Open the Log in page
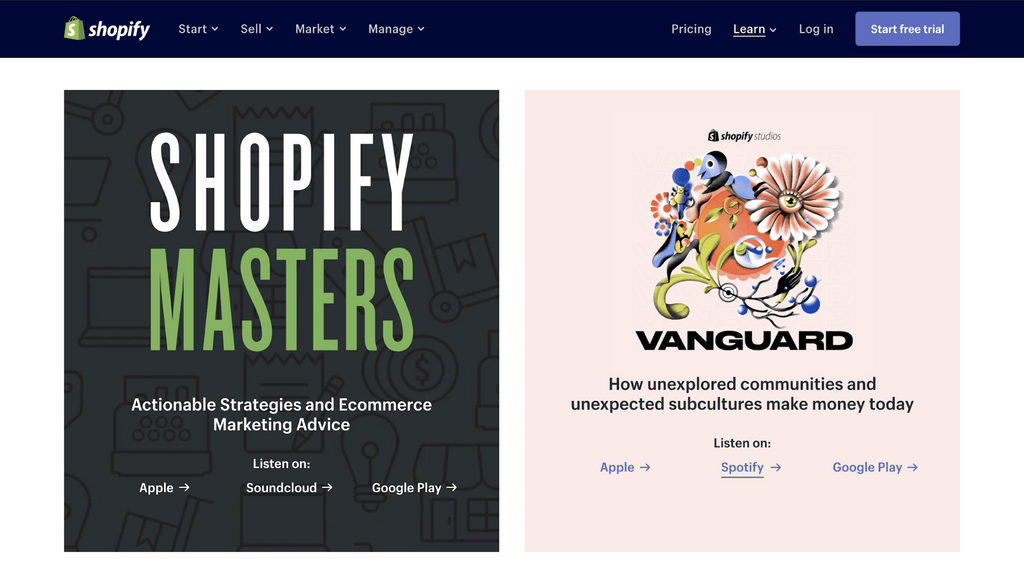1024x568 pixels. (x=816, y=29)
